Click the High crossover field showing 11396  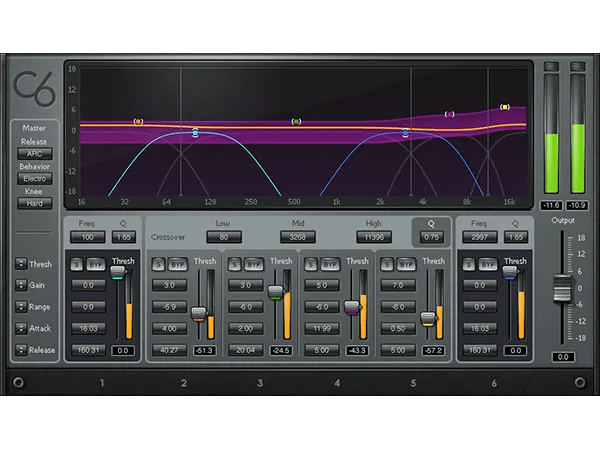374,237
